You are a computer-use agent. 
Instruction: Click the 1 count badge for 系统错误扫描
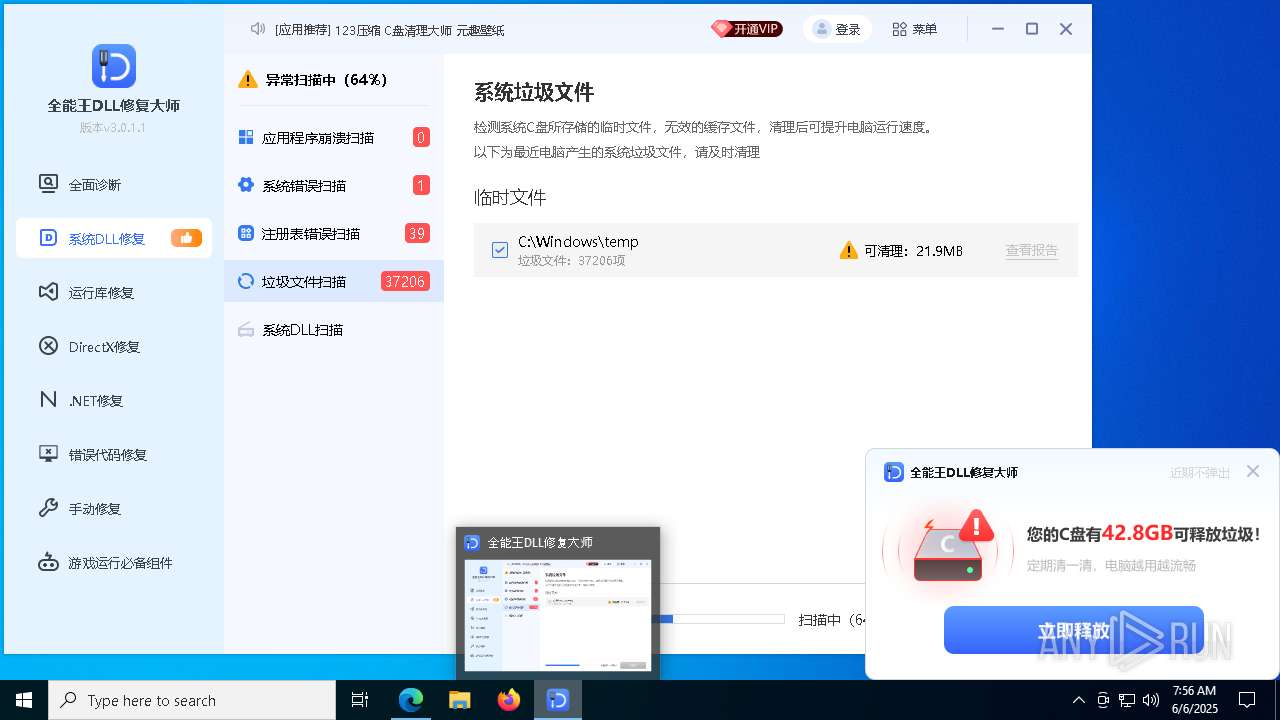point(421,185)
